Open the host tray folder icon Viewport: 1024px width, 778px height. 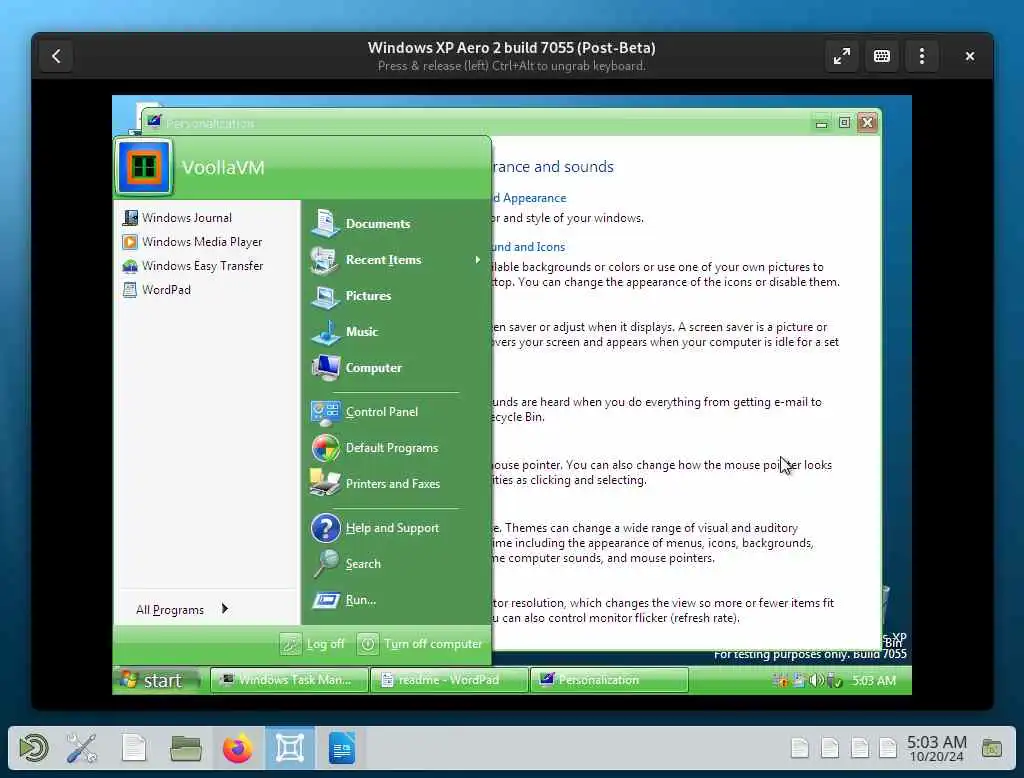click(x=991, y=749)
